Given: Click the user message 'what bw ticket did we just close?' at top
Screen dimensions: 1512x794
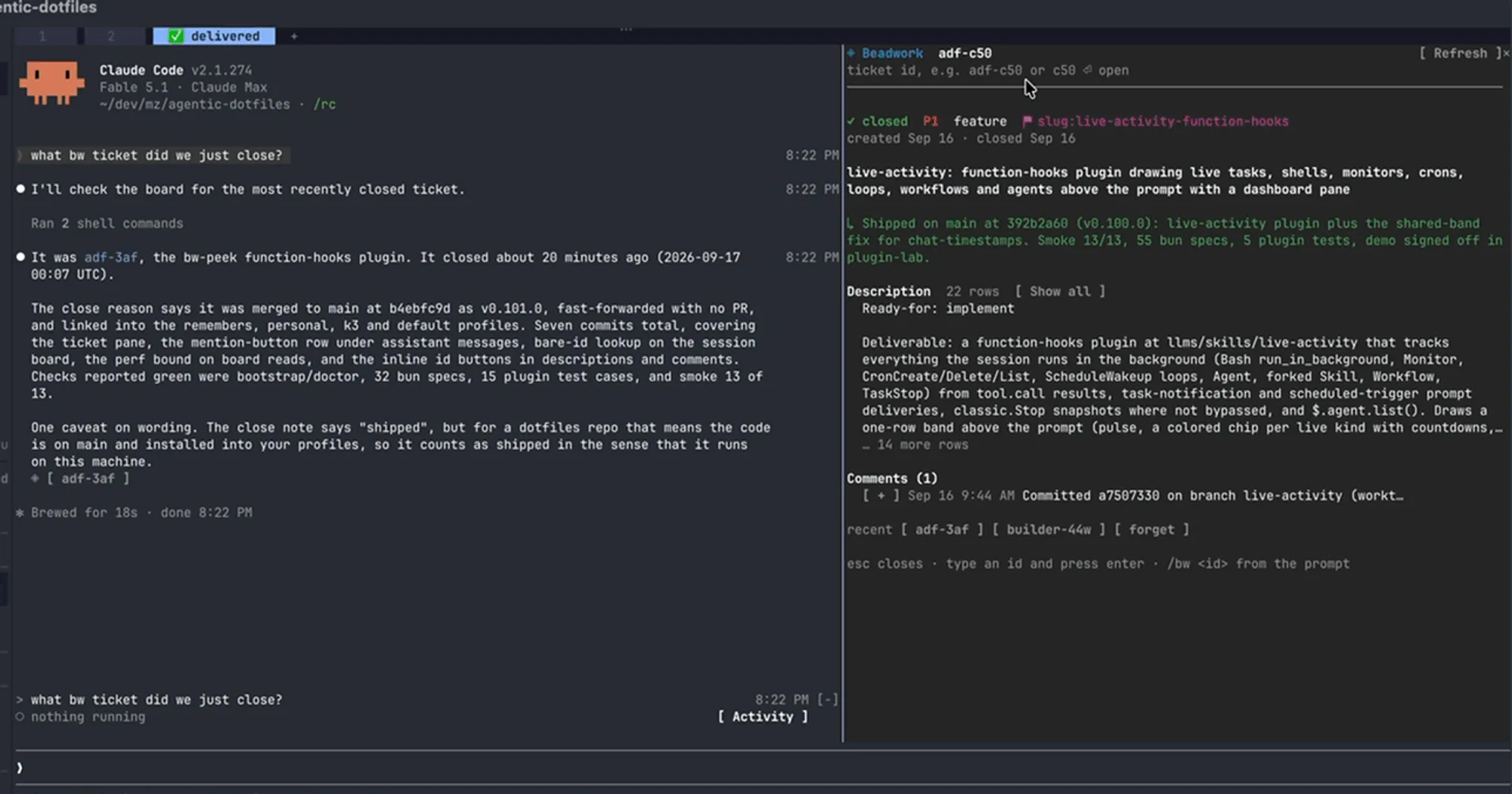Looking at the screenshot, I should 156,155.
